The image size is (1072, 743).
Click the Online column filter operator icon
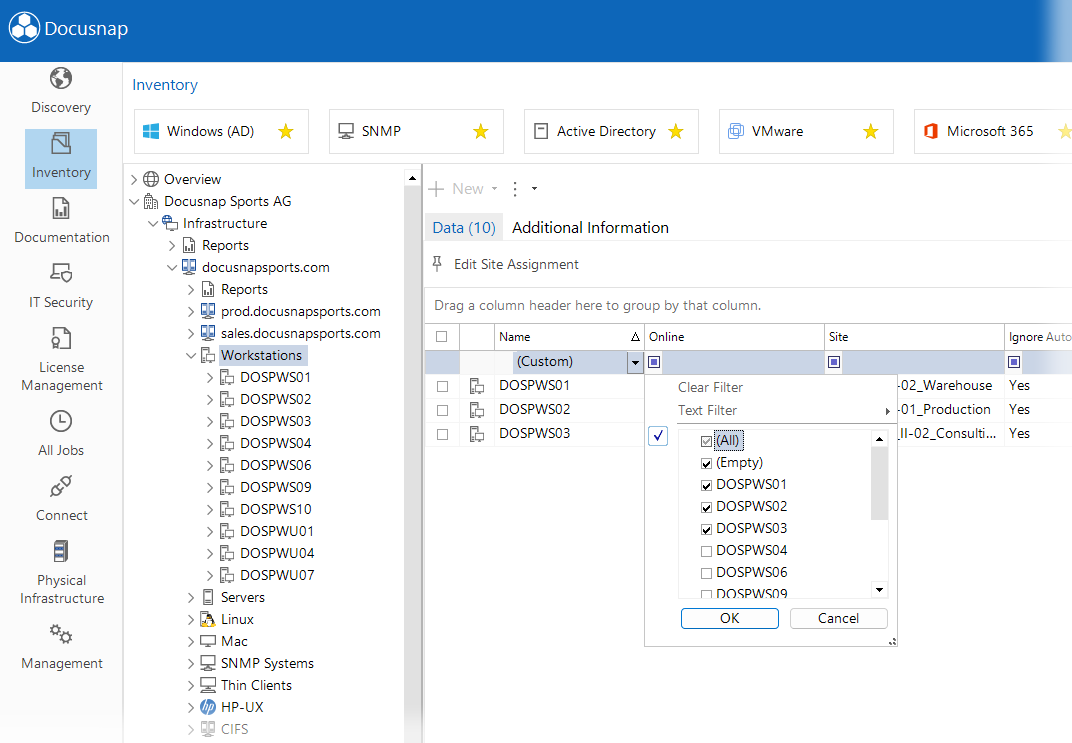[x=654, y=362]
